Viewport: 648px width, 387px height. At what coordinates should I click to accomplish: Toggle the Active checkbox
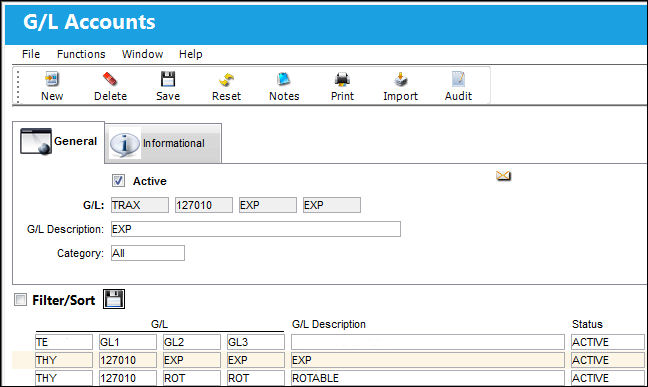(118, 181)
